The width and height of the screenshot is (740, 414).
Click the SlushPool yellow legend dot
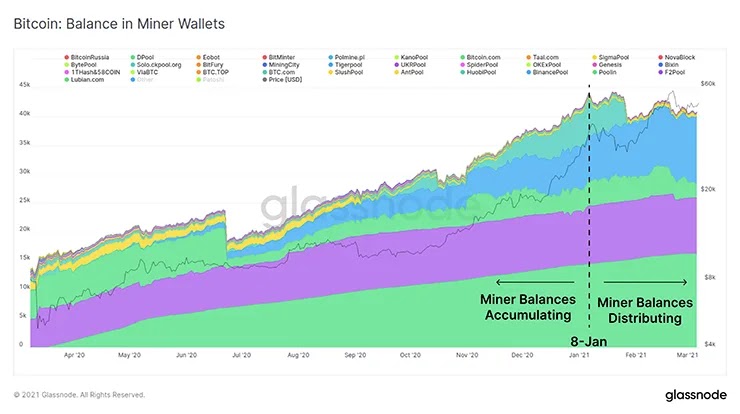(x=331, y=72)
